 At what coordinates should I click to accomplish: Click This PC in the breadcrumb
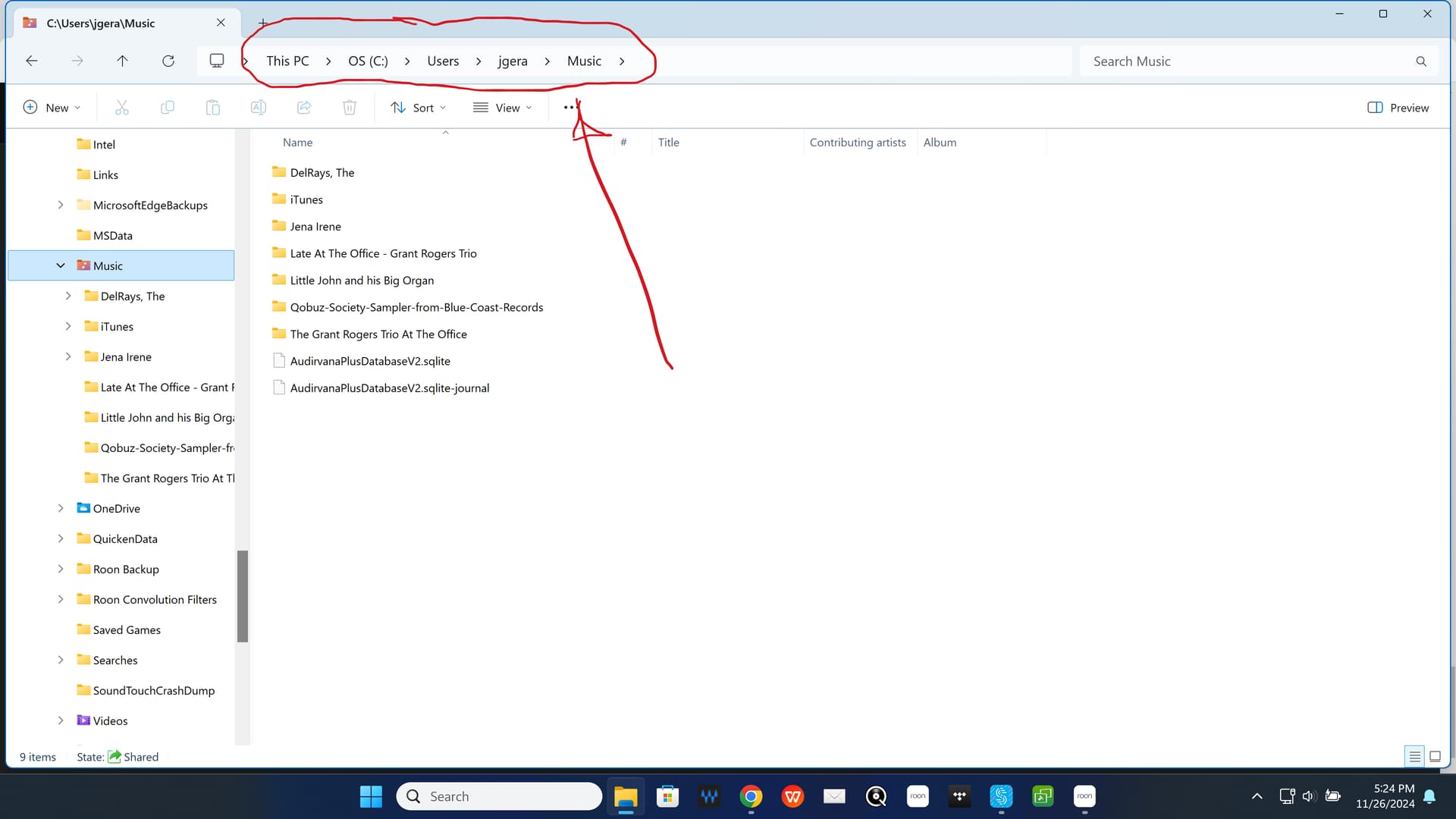(x=287, y=61)
